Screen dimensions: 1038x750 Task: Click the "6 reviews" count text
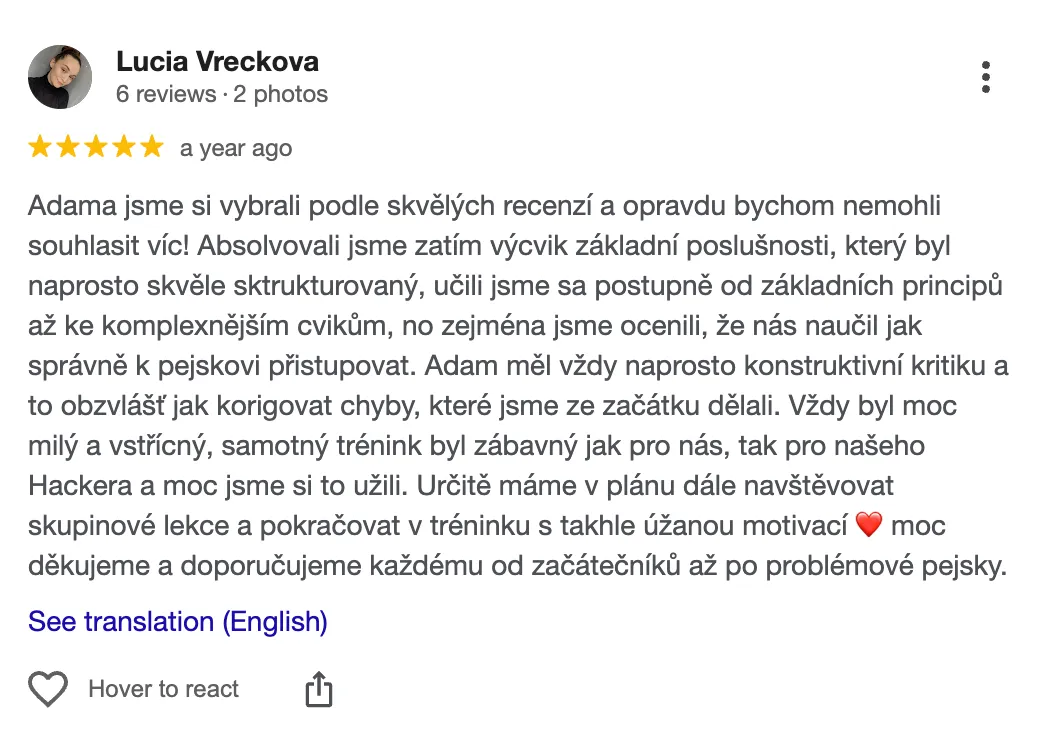(x=166, y=95)
